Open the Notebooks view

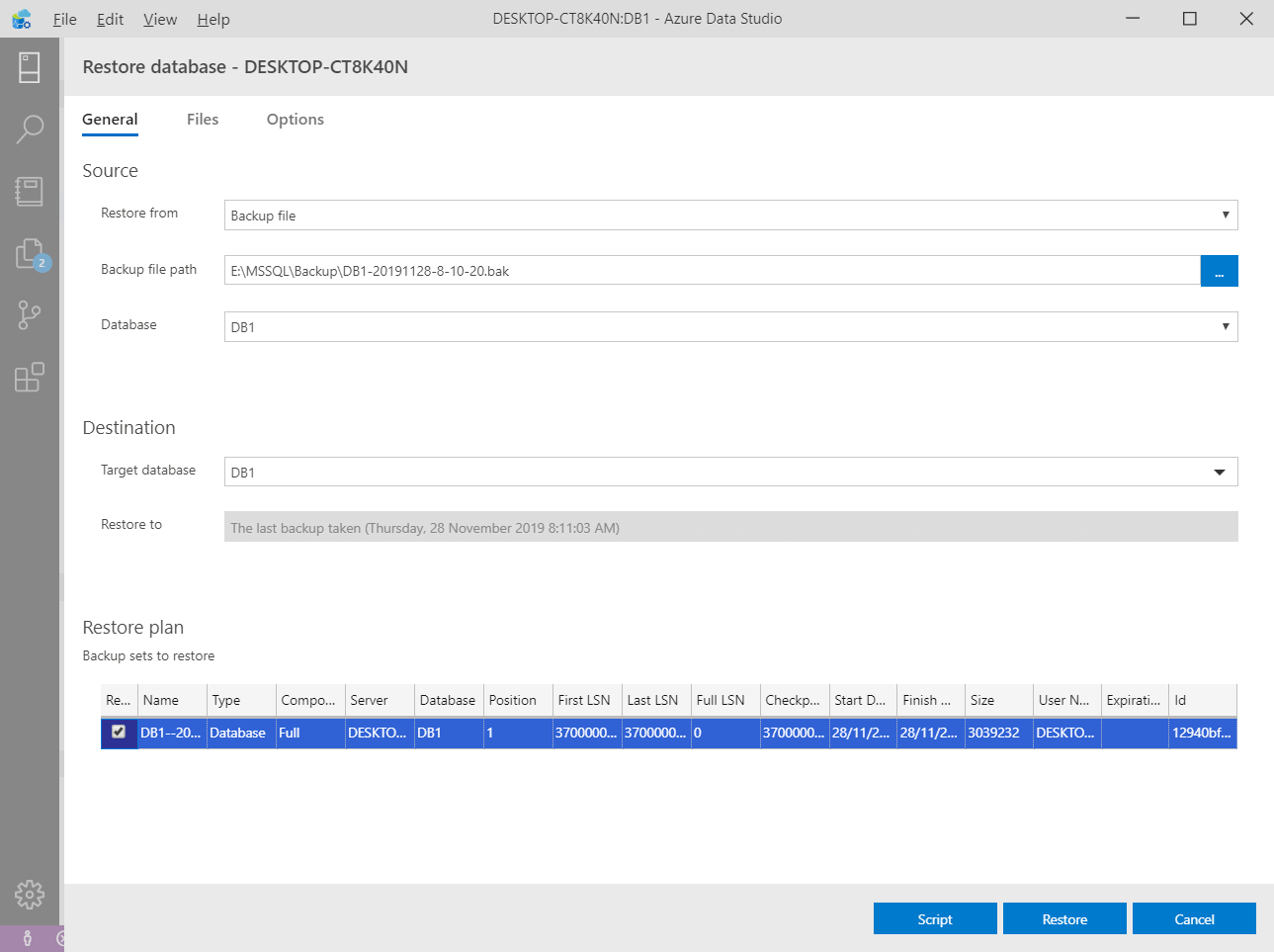tap(30, 191)
